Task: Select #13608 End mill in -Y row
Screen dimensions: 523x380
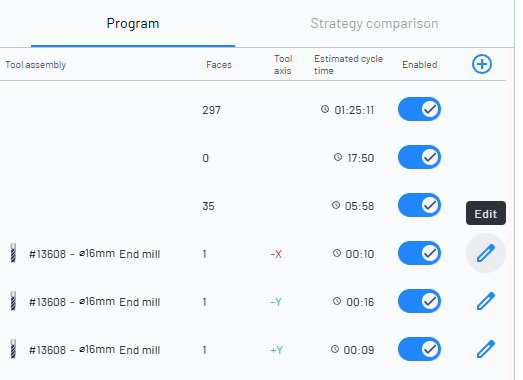Action: [95, 302]
